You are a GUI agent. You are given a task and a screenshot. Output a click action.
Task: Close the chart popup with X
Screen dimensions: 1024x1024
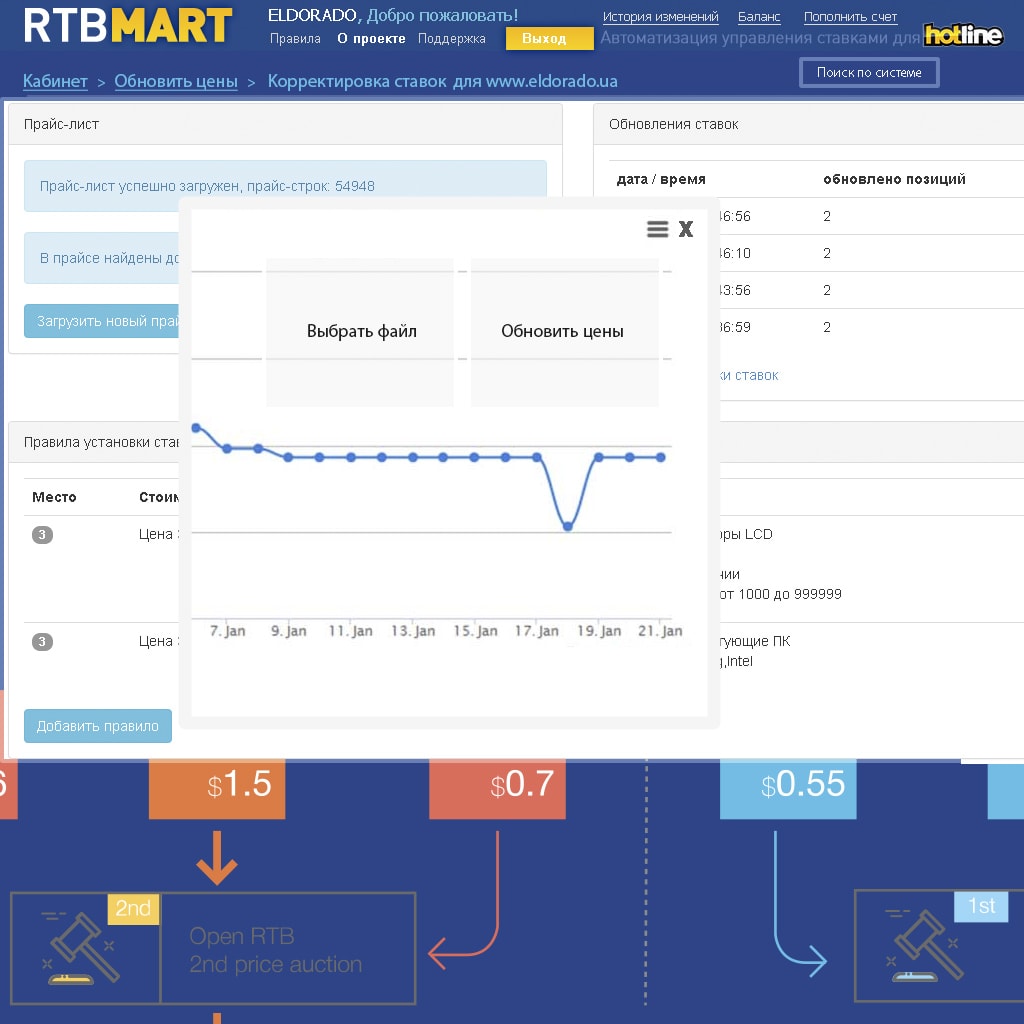pyautogui.click(x=686, y=229)
